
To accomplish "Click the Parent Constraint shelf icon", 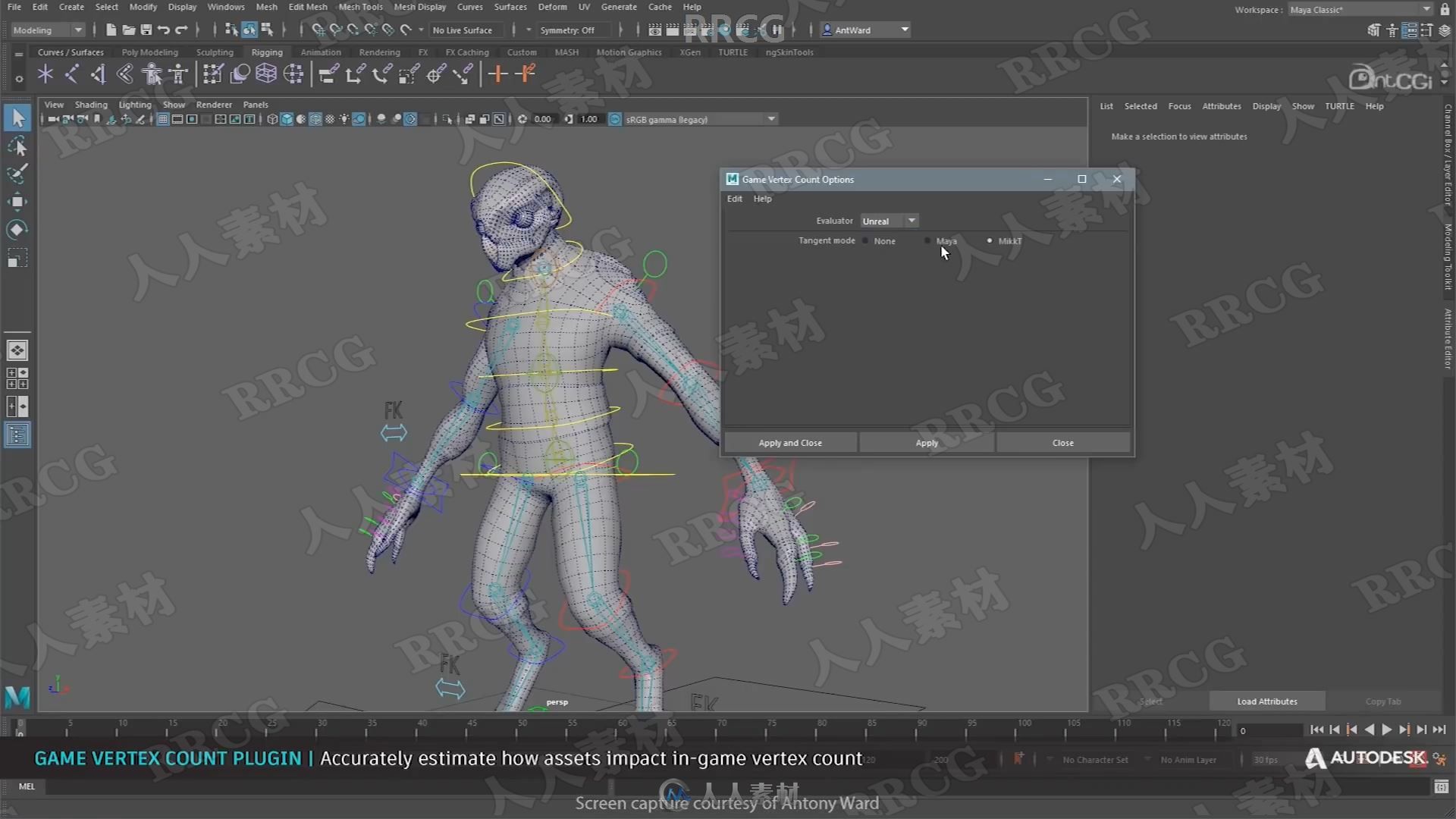I will [328, 74].
